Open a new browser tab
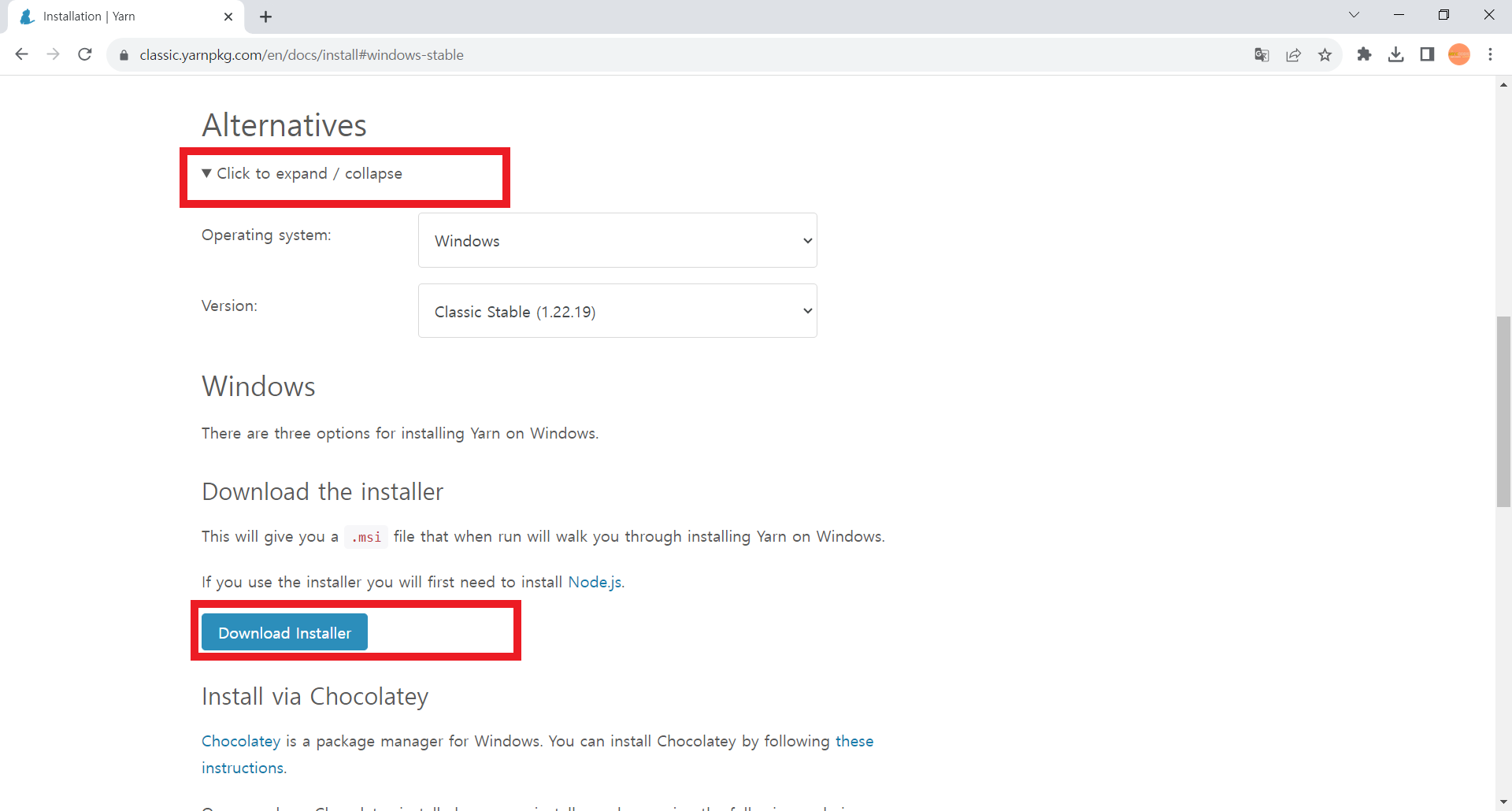Image resolution: width=1512 pixels, height=811 pixels. click(265, 17)
